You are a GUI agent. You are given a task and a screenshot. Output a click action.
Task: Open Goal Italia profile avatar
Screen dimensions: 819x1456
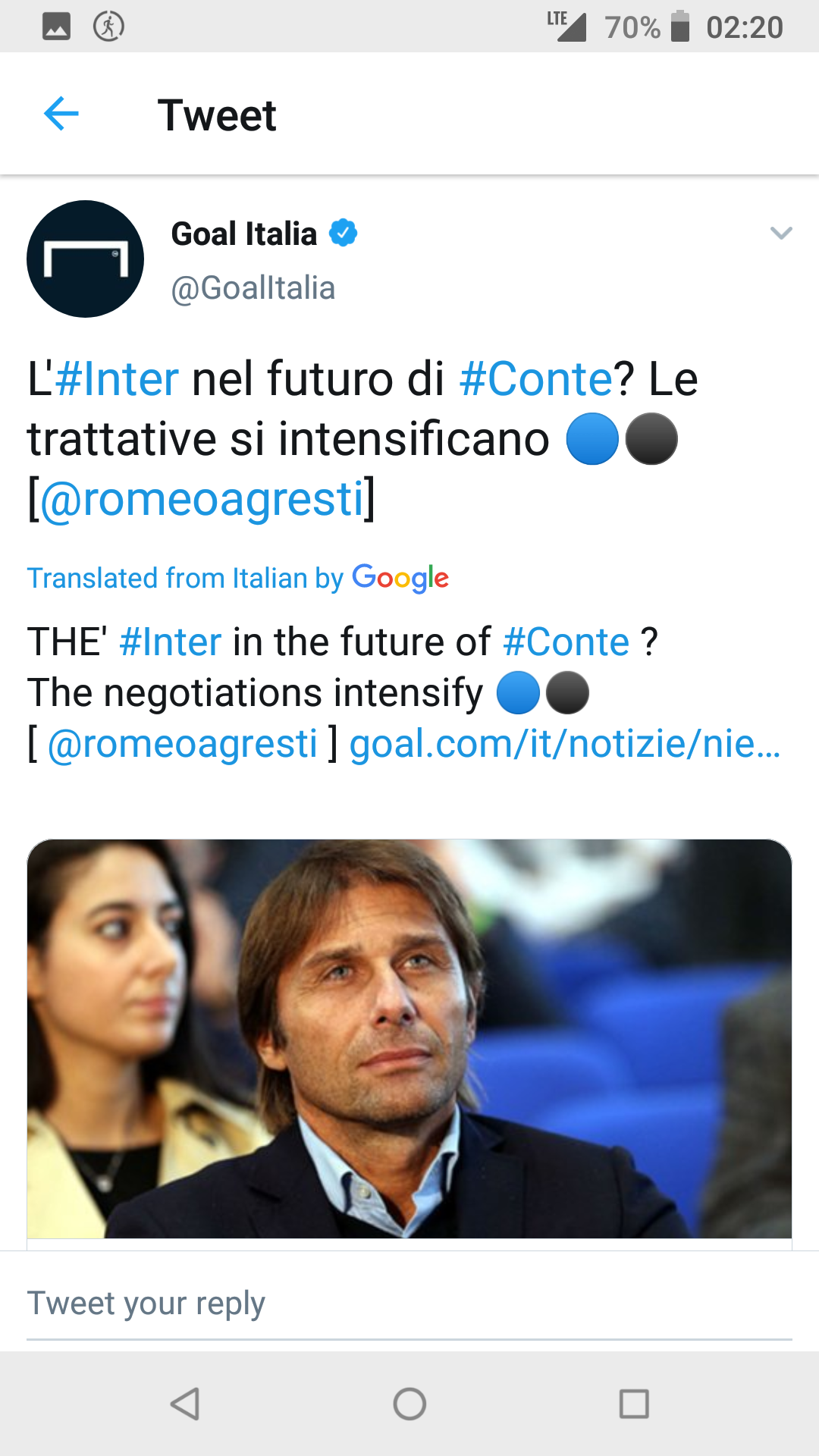pos(85,259)
